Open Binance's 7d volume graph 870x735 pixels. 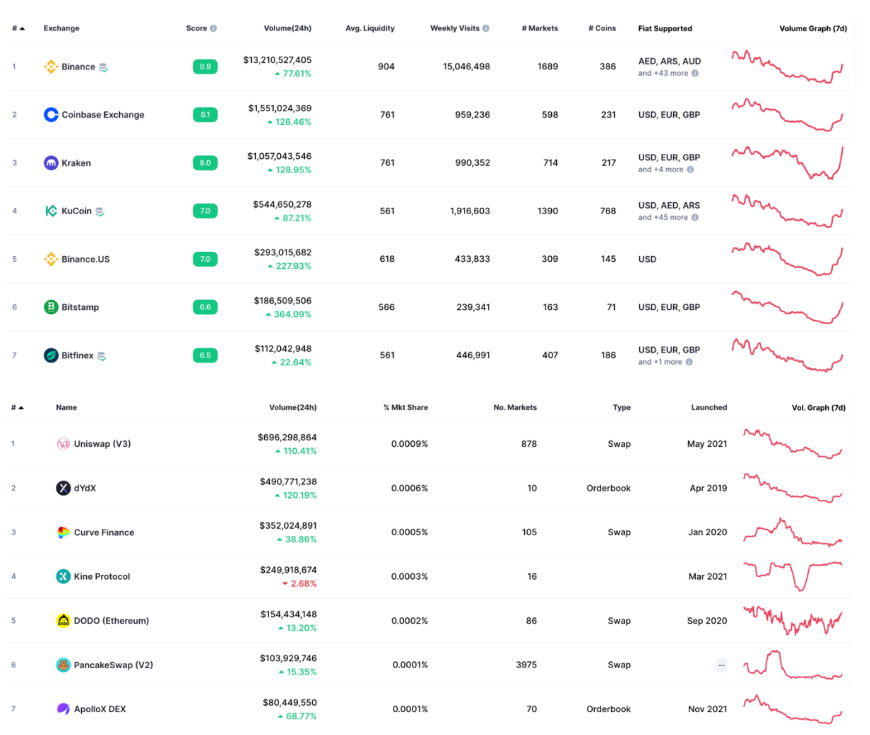click(x=787, y=67)
